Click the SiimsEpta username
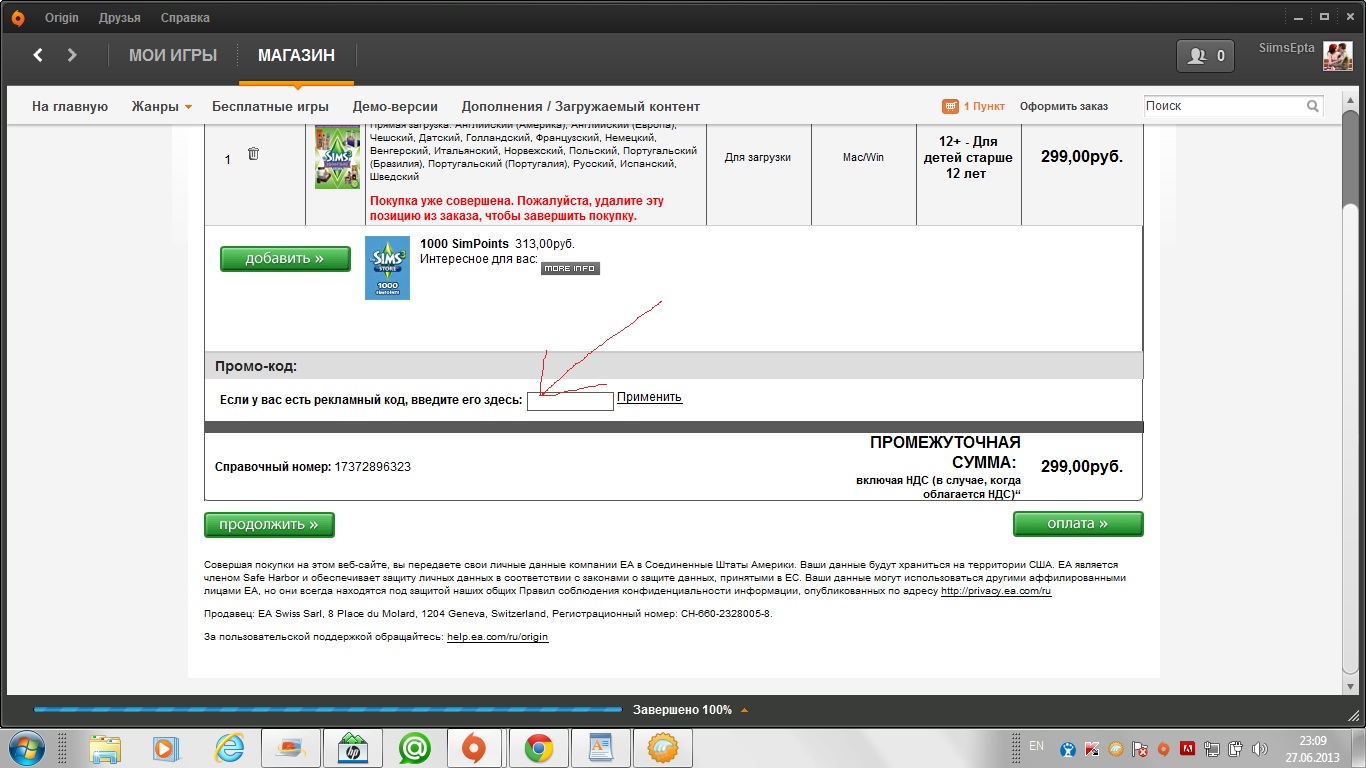Image resolution: width=1366 pixels, height=768 pixels. (1287, 48)
